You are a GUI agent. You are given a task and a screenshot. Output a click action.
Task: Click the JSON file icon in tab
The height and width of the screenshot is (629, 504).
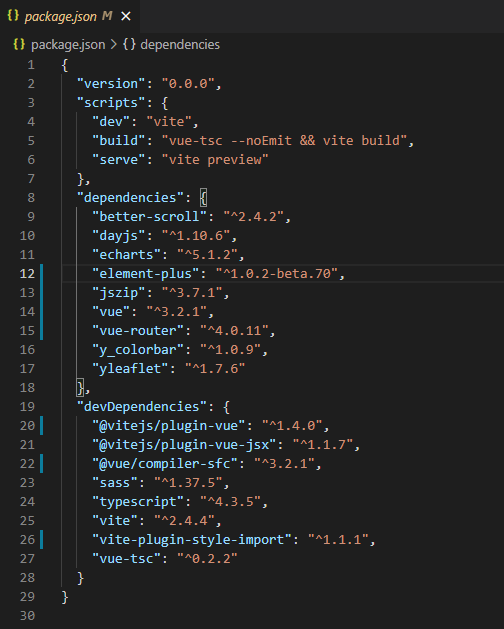tap(13, 16)
